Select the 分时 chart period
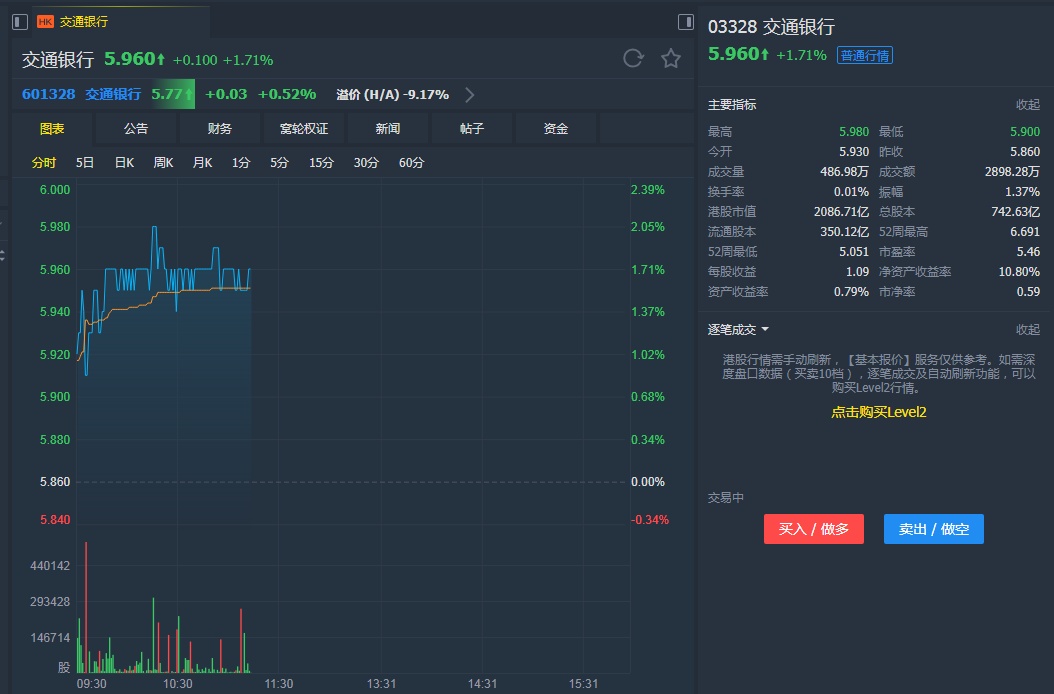 click(x=44, y=163)
